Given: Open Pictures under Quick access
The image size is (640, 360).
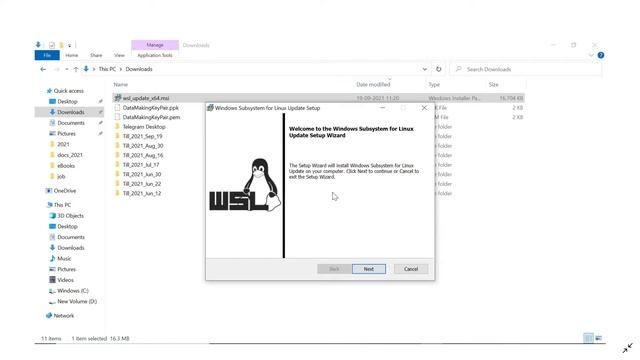Looking at the screenshot, I should (66, 133).
